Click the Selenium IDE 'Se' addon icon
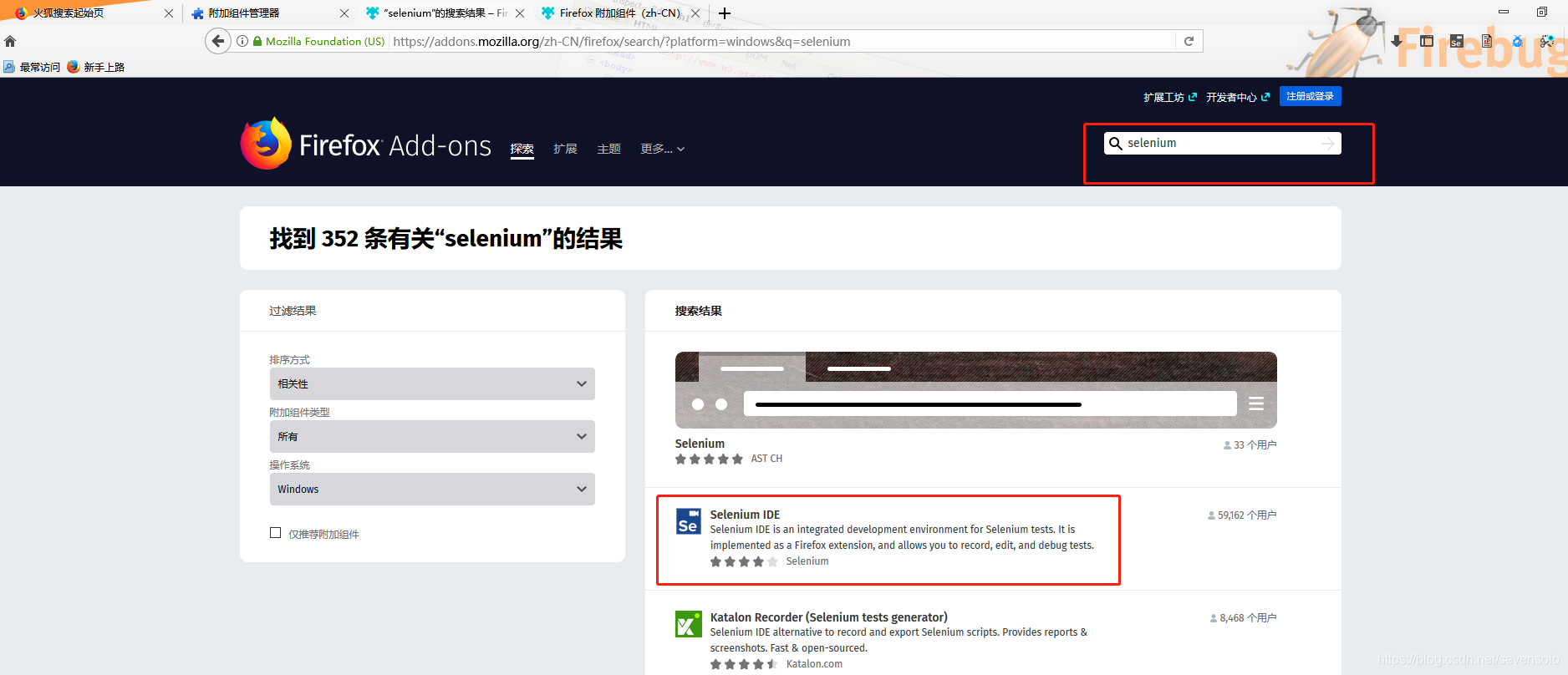This screenshot has width=1568, height=675. pos(688,521)
